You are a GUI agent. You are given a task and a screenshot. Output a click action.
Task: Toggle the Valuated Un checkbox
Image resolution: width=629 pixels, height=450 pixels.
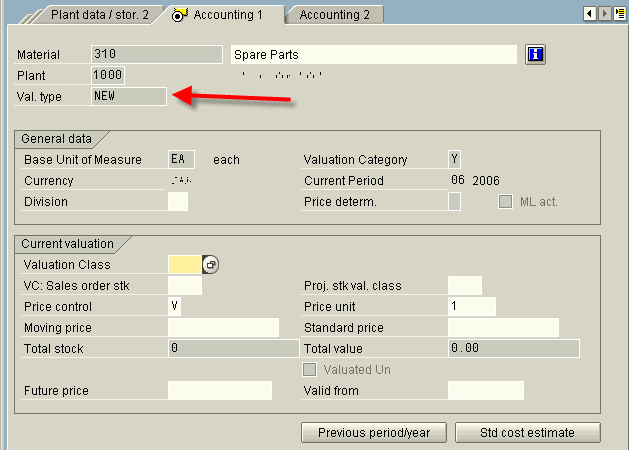311,370
